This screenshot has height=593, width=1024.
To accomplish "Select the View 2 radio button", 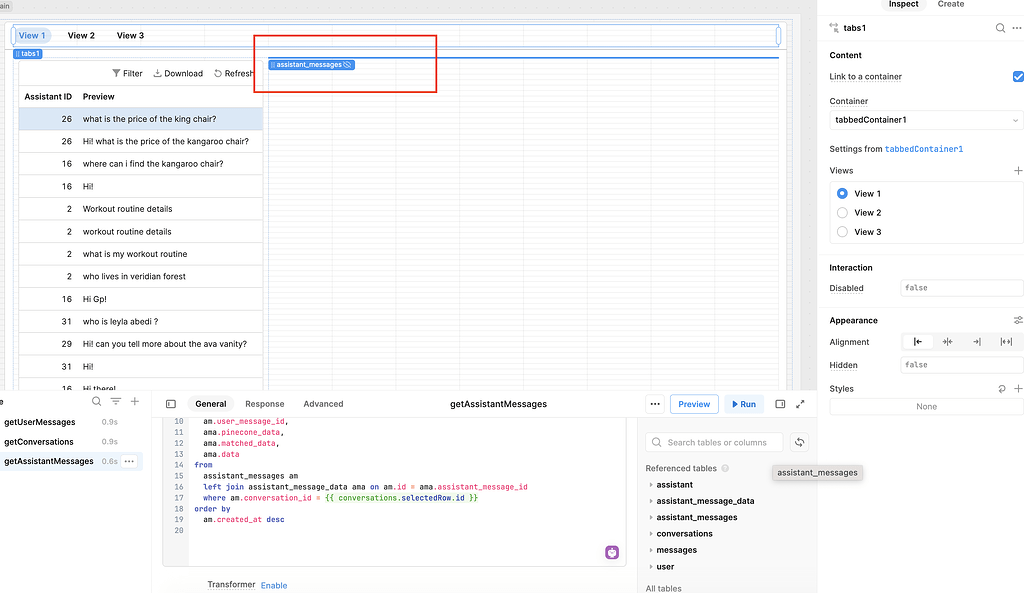I will coord(842,212).
